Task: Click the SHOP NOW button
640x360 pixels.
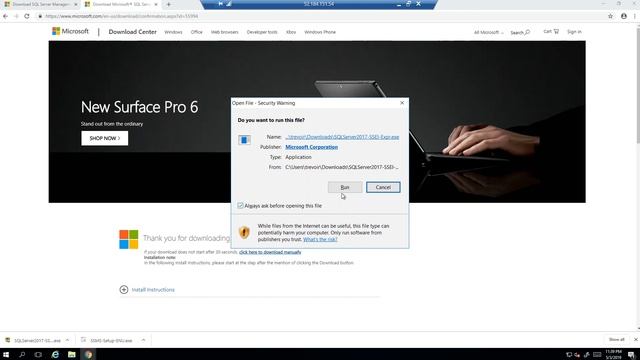Action: point(104,138)
